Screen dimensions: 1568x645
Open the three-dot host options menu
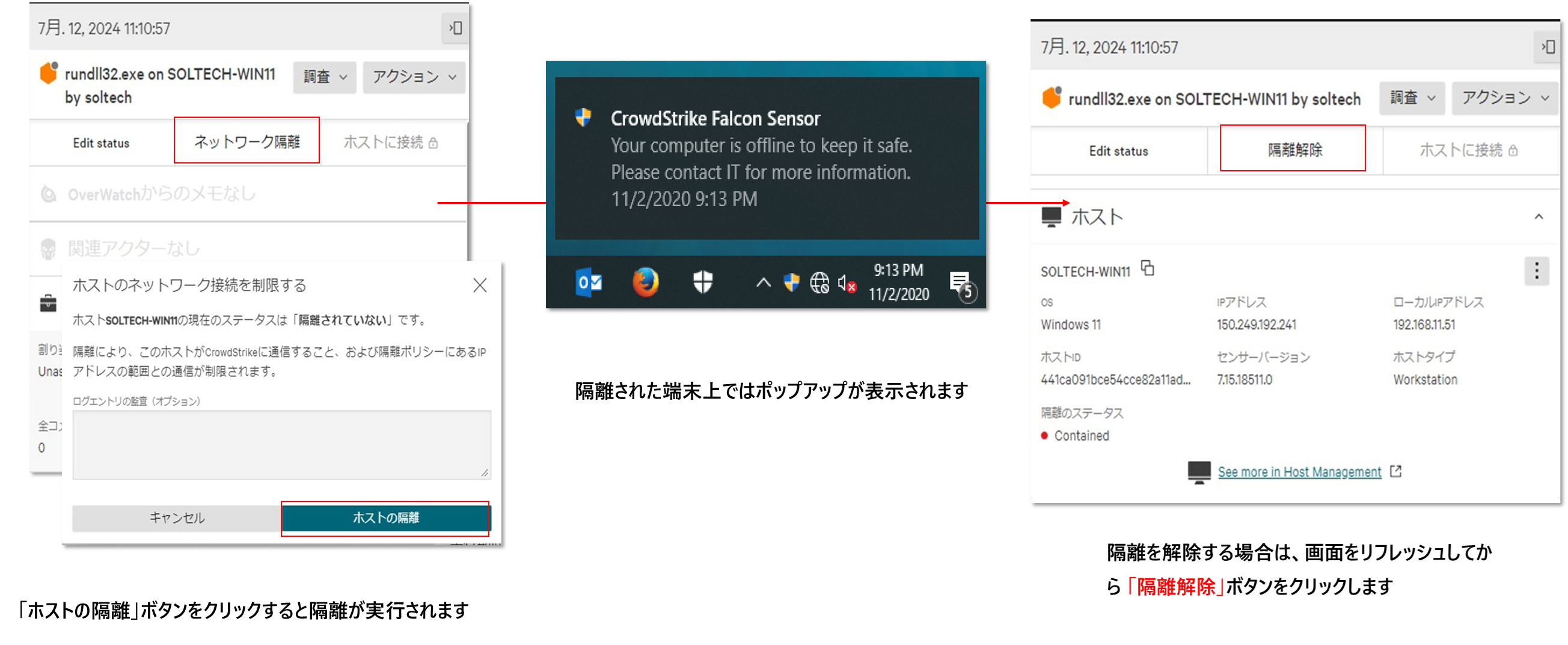click(1536, 271)
